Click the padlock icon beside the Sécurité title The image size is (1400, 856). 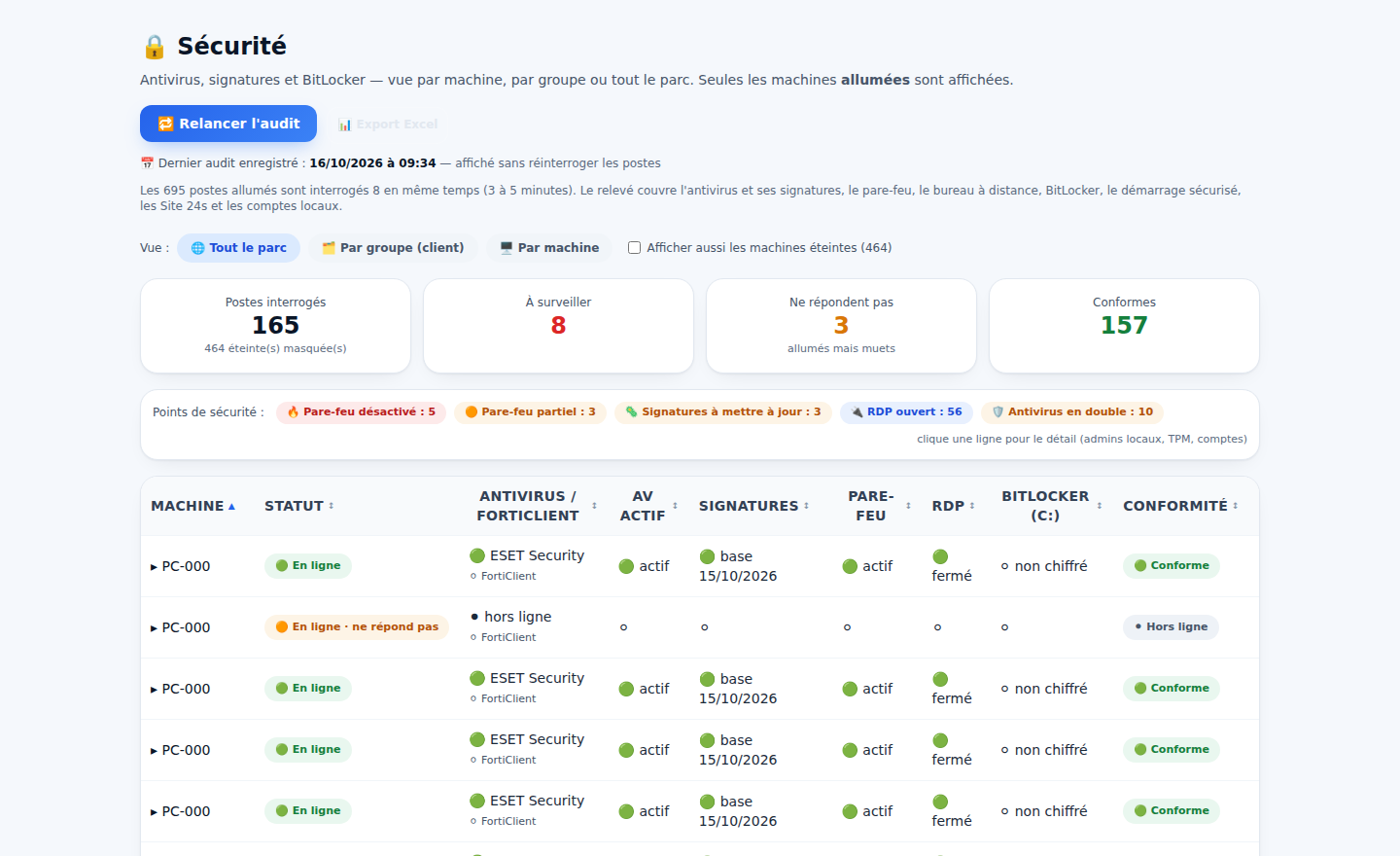coord(155,47)
